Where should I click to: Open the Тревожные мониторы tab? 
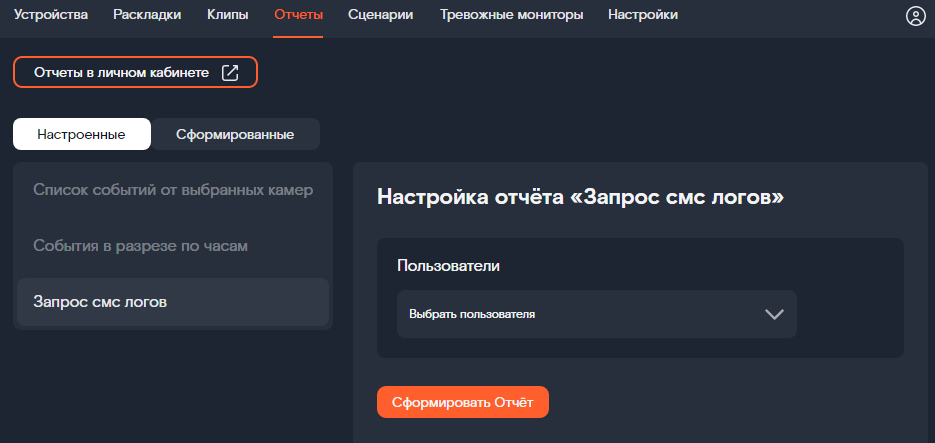coord(510,15)
